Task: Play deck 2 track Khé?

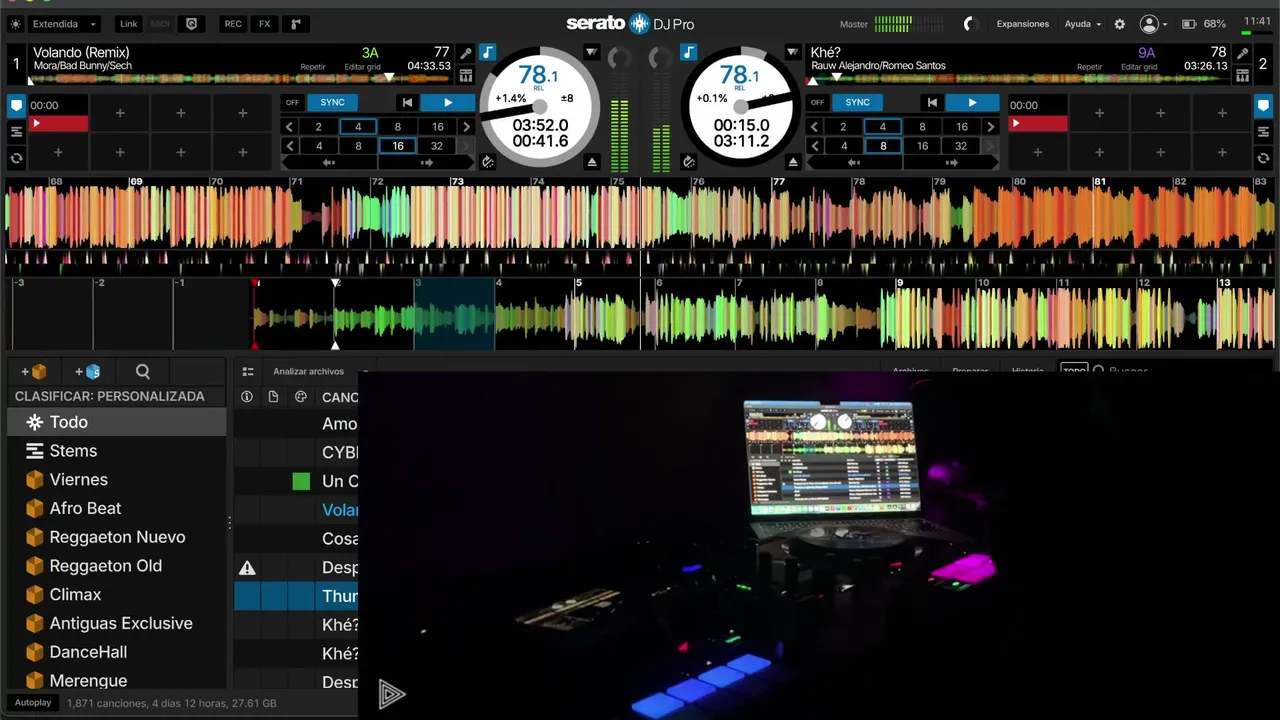Action: [x=972, y=102]
